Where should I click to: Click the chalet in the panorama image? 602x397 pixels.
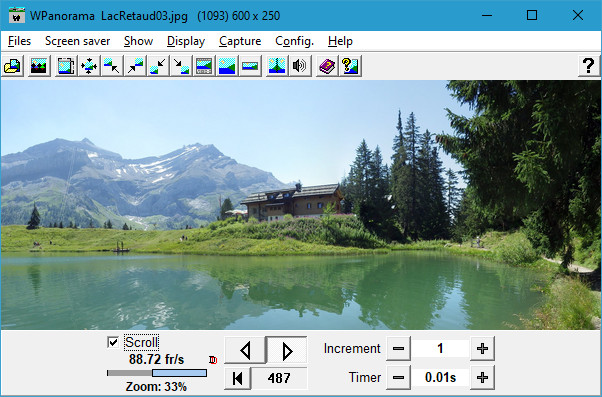(x=293, y=202)
